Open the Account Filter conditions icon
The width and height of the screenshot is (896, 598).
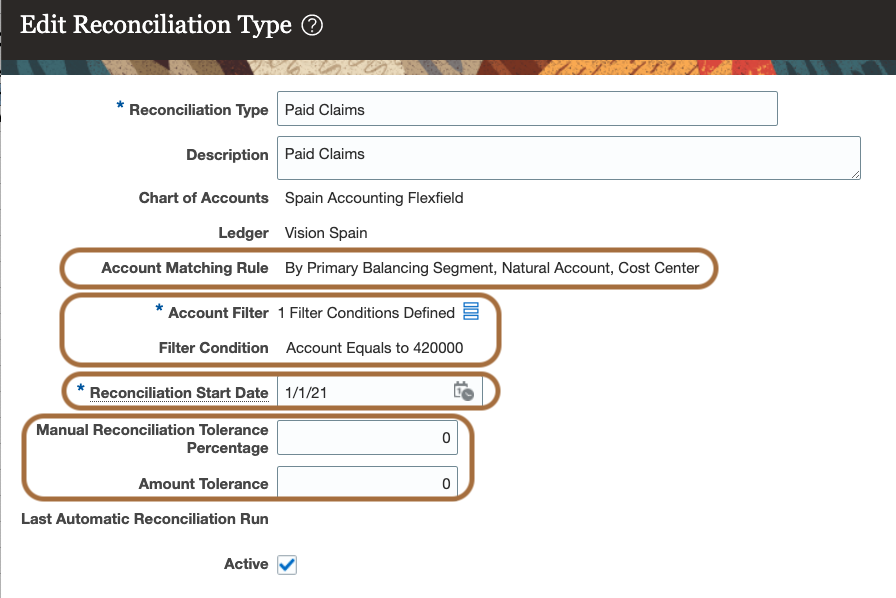tap(471, 312)
